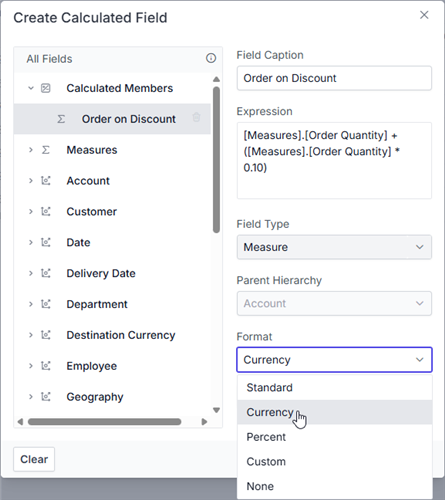Click the sigma icon of Order on Discount
This screenshot has width=445, height=500.
61,119
